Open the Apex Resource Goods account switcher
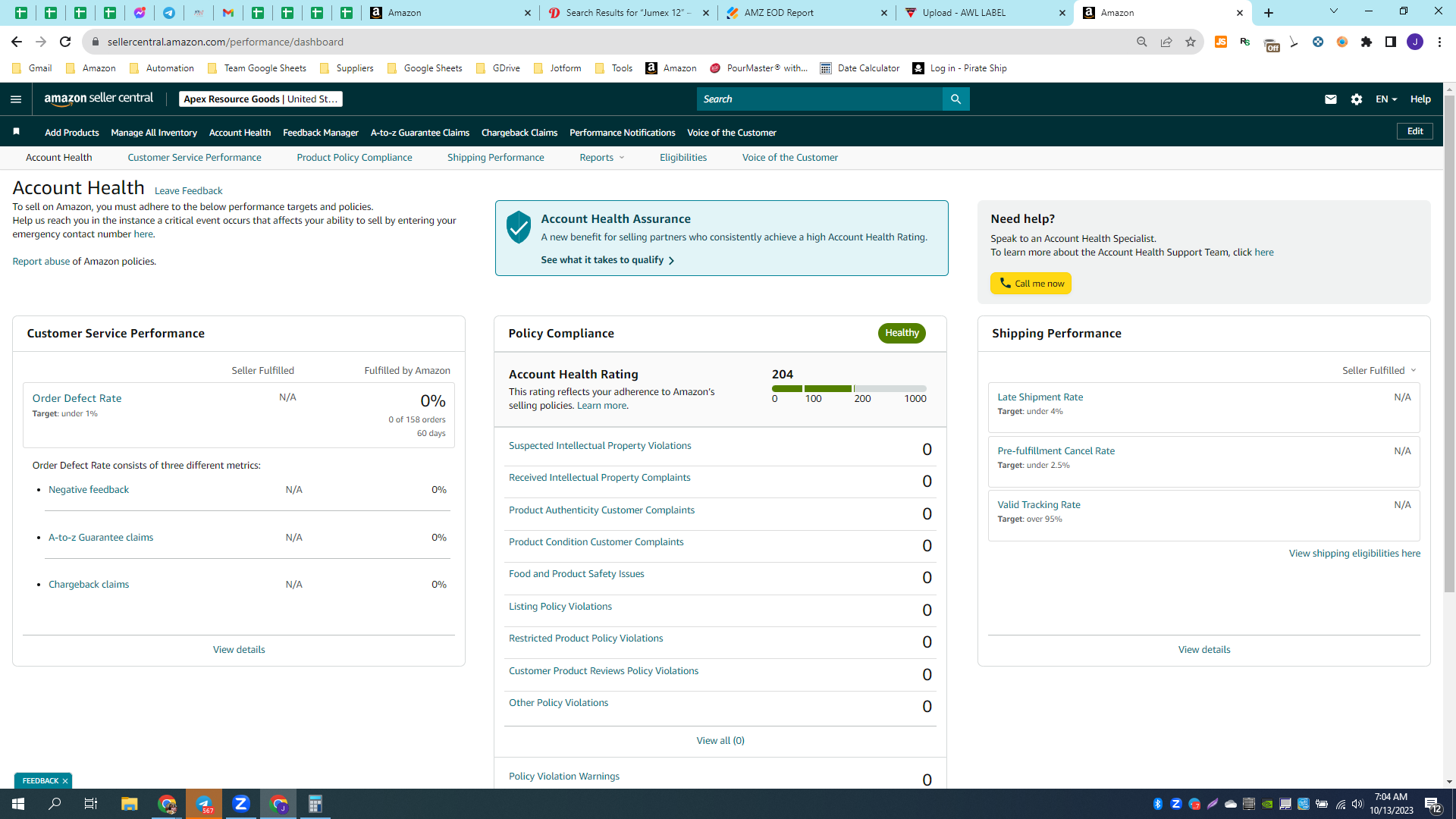The height and width of the screenshot is (819, 1456). click(261, 99)
